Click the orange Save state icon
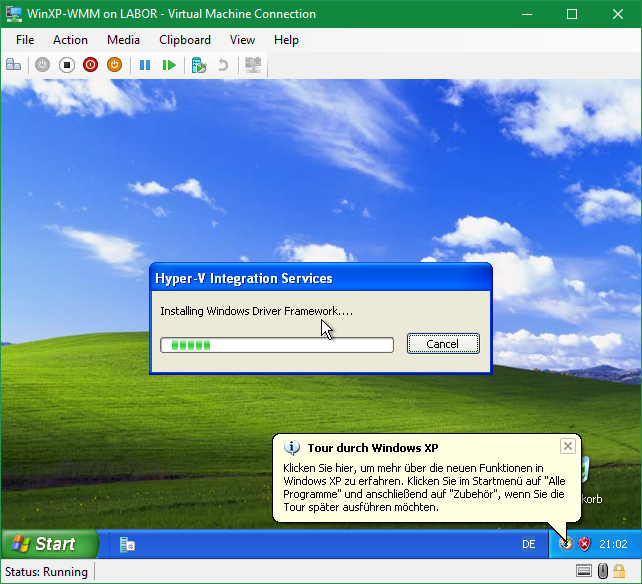 pyautogui.click(x=115, y=65)
